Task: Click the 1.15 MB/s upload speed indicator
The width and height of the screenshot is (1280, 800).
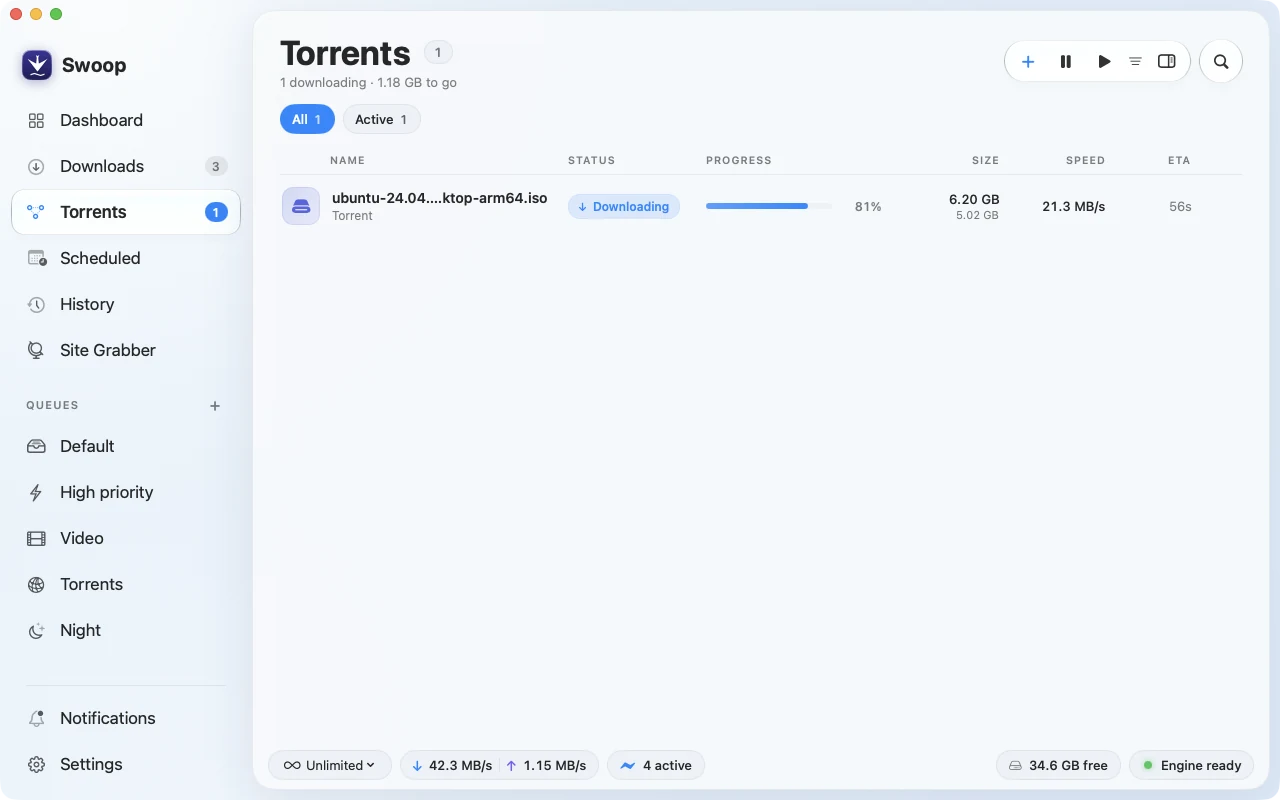Action: coord(546,765)
